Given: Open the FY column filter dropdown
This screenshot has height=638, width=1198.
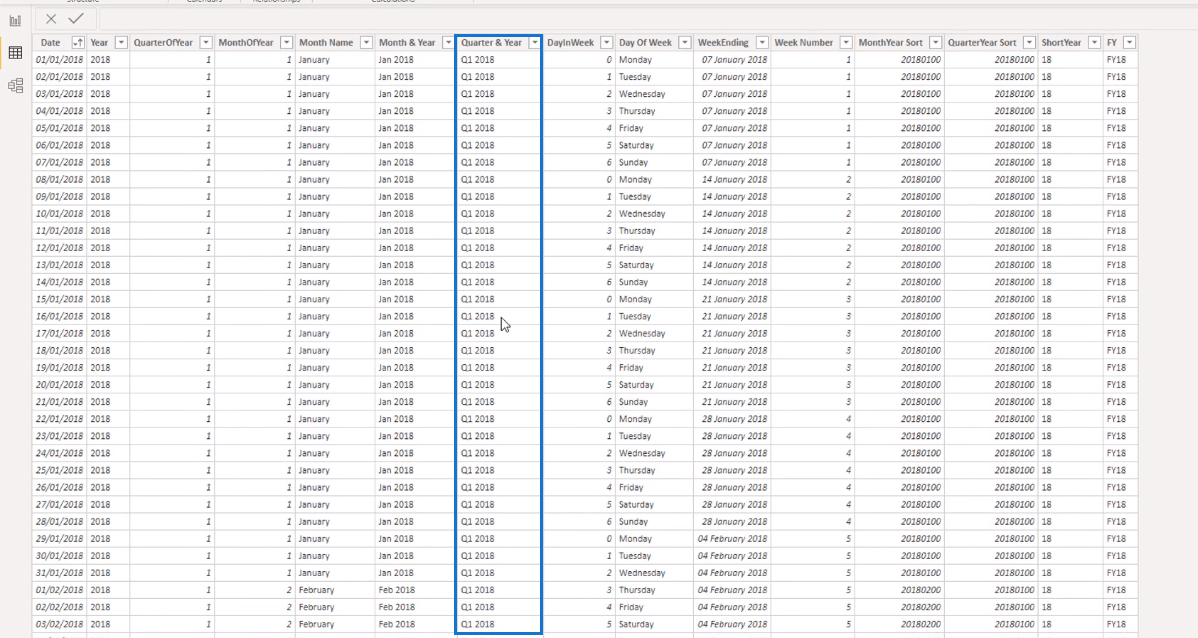Looking at the screenshot, I should 1129,43.
